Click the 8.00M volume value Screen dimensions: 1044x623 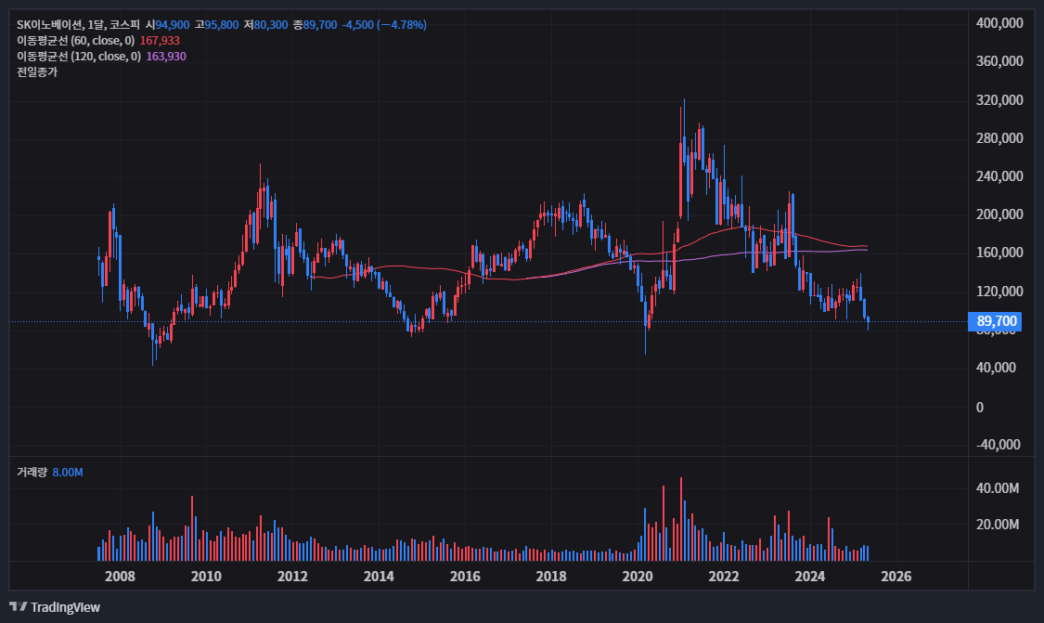[68, 472]
